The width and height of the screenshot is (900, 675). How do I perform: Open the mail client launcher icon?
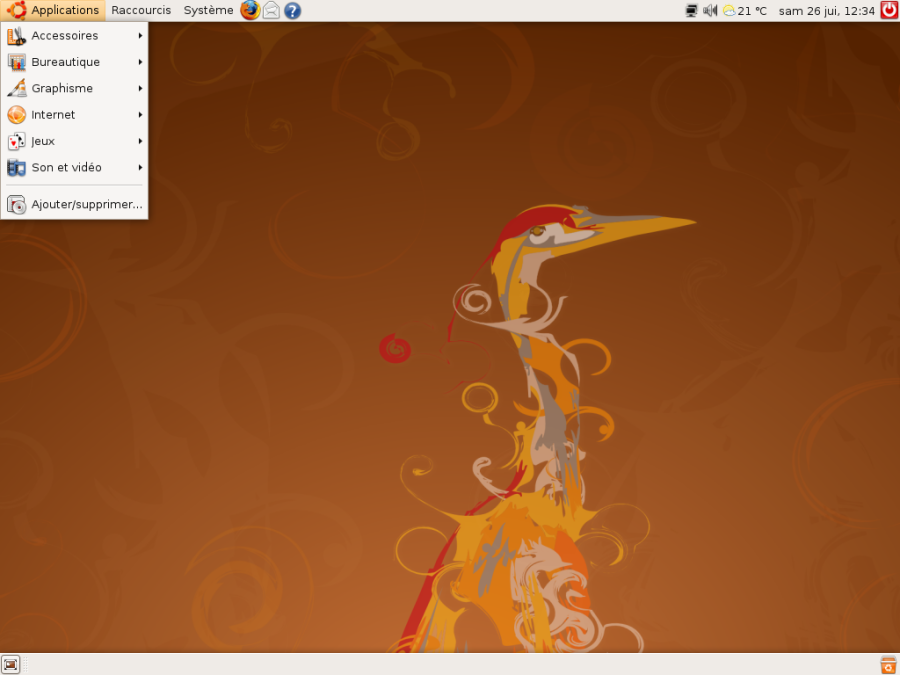pyautogui.click(x=271, y=10)
